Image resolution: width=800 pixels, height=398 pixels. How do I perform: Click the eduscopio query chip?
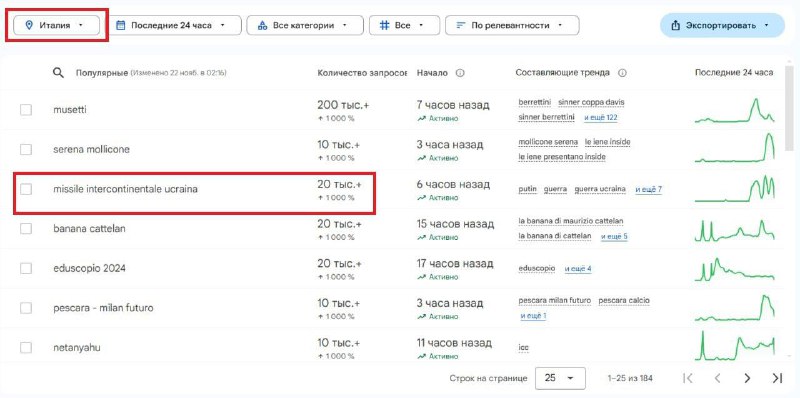(537, 268)
